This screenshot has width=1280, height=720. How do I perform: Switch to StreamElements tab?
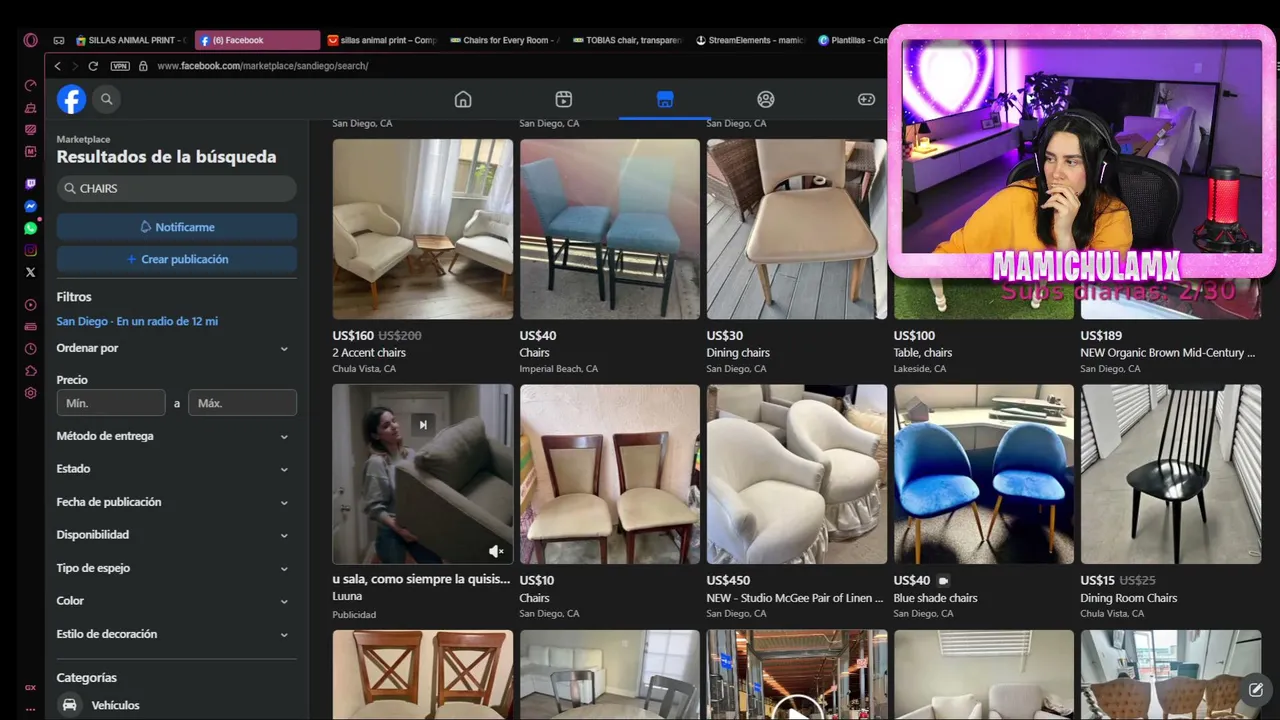751,40
